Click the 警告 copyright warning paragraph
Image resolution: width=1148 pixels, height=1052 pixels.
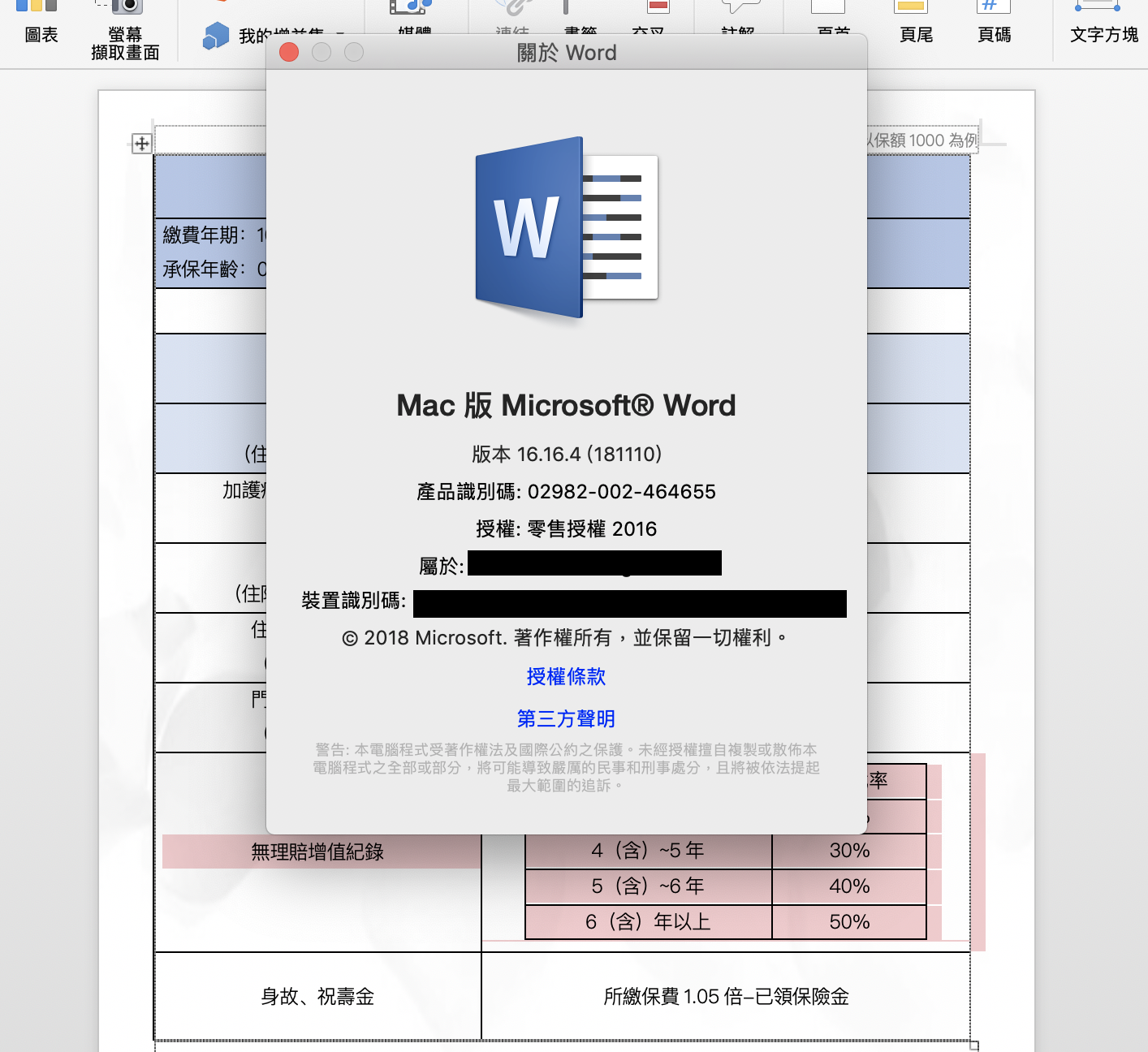coord(566,768)
